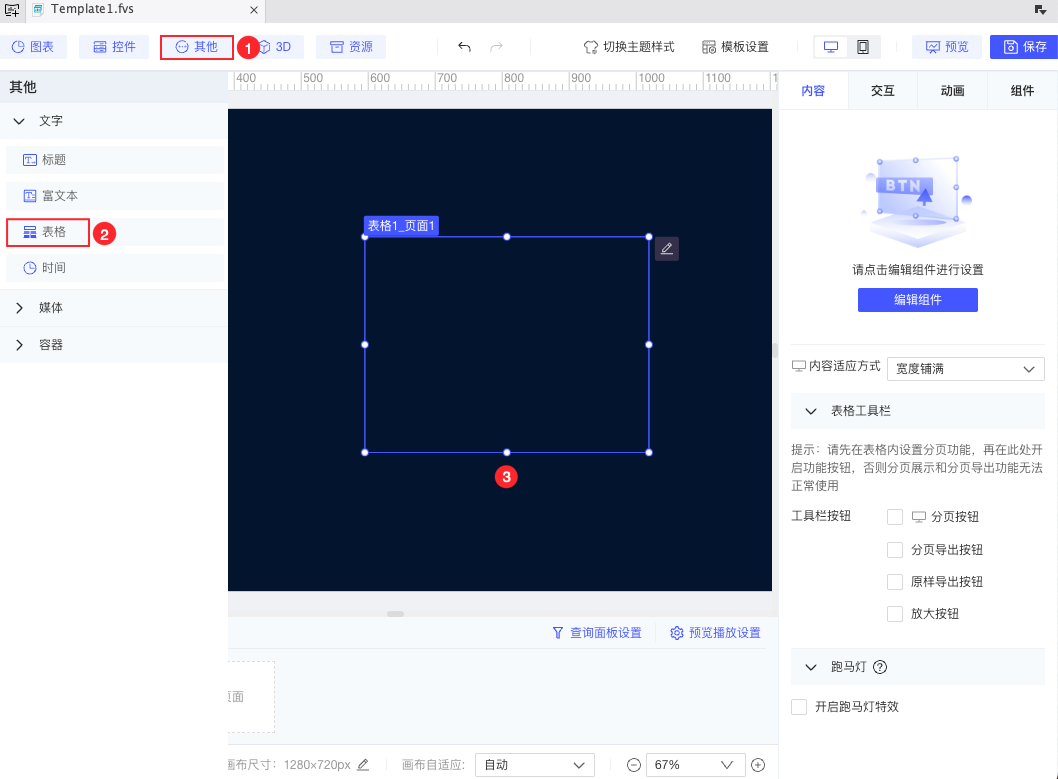1058x779 pixels.
Task: Collapse the 表格工具栏 section
Action: [x=811, y=411]
